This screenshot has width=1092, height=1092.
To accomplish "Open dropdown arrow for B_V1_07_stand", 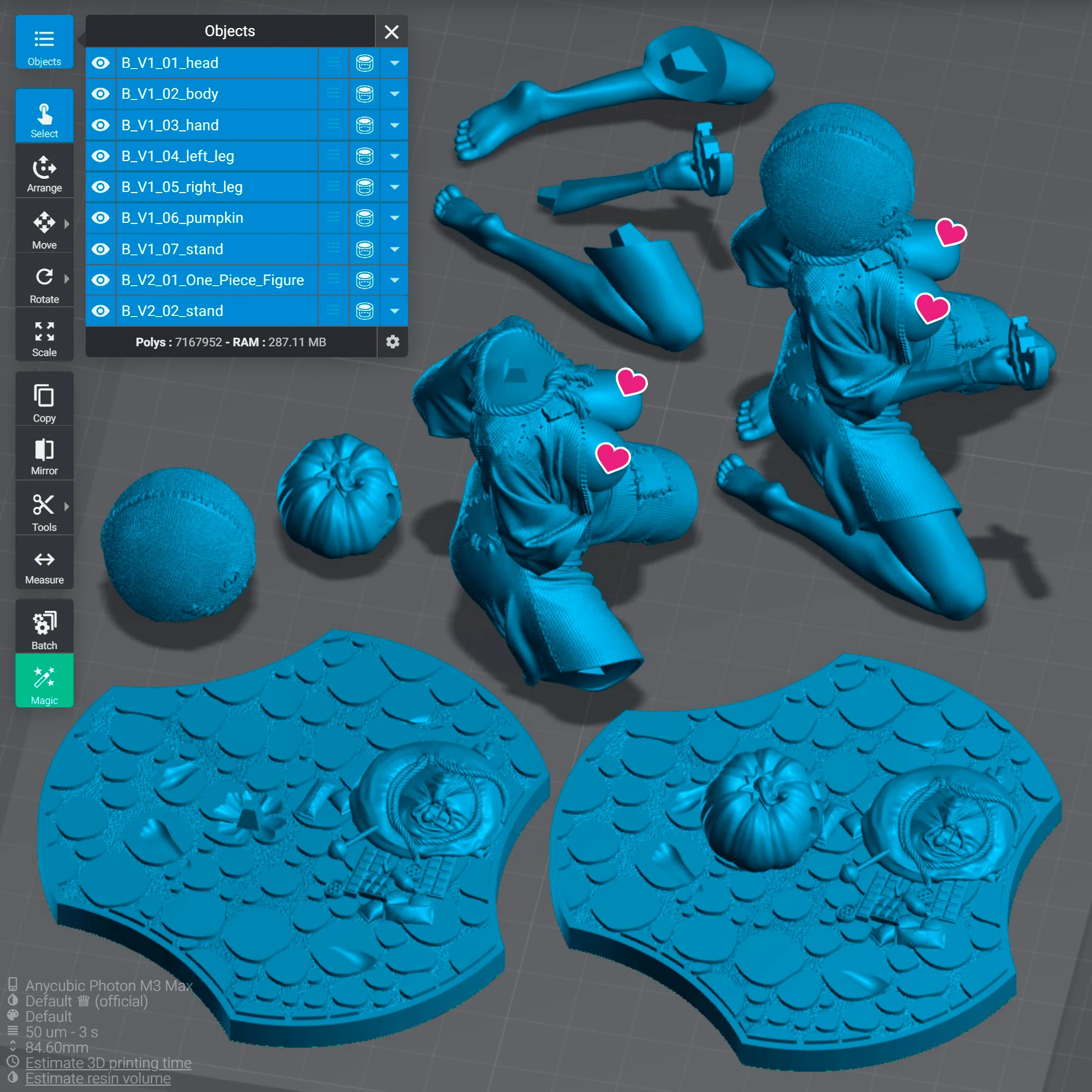I will click(x=394, y=249).
